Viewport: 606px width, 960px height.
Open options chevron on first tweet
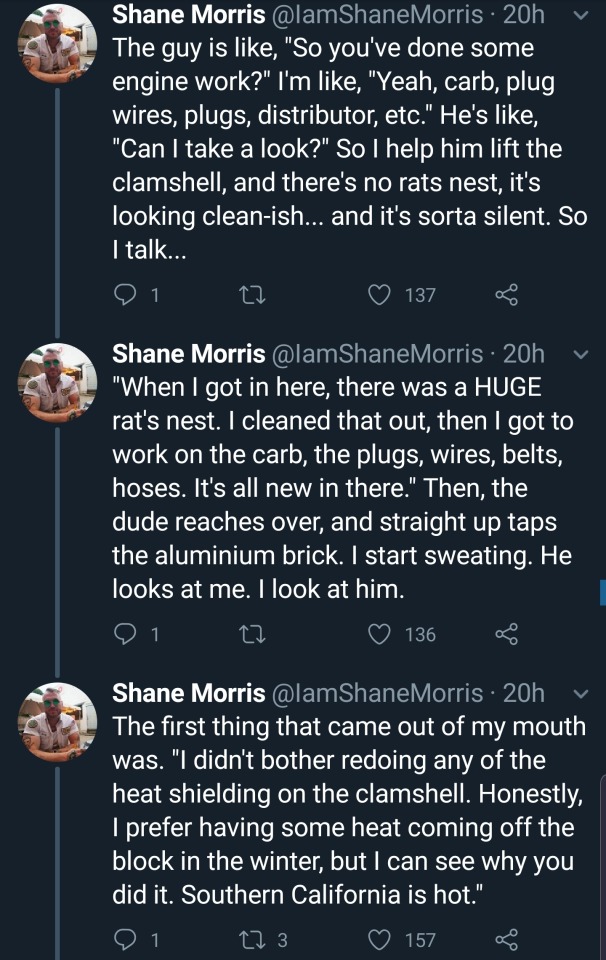[x=585, y=16]
